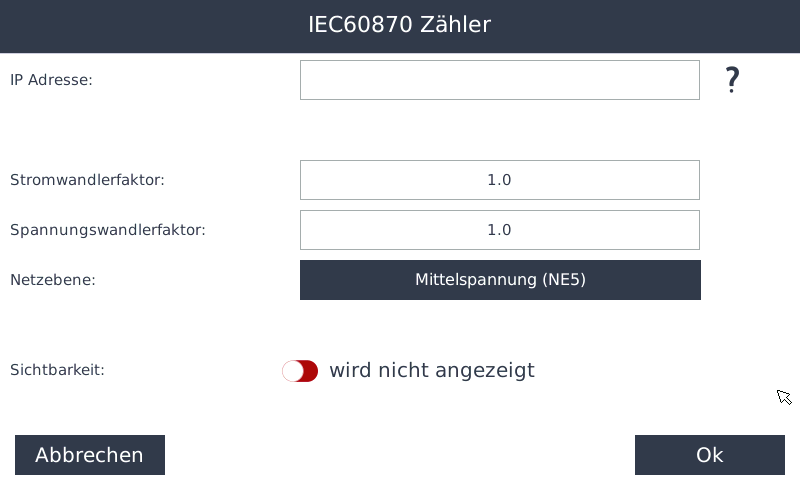Click the 1.0 value beside Stromwandlerfaktor
800x480 pixels.
[x=499, y=180]
